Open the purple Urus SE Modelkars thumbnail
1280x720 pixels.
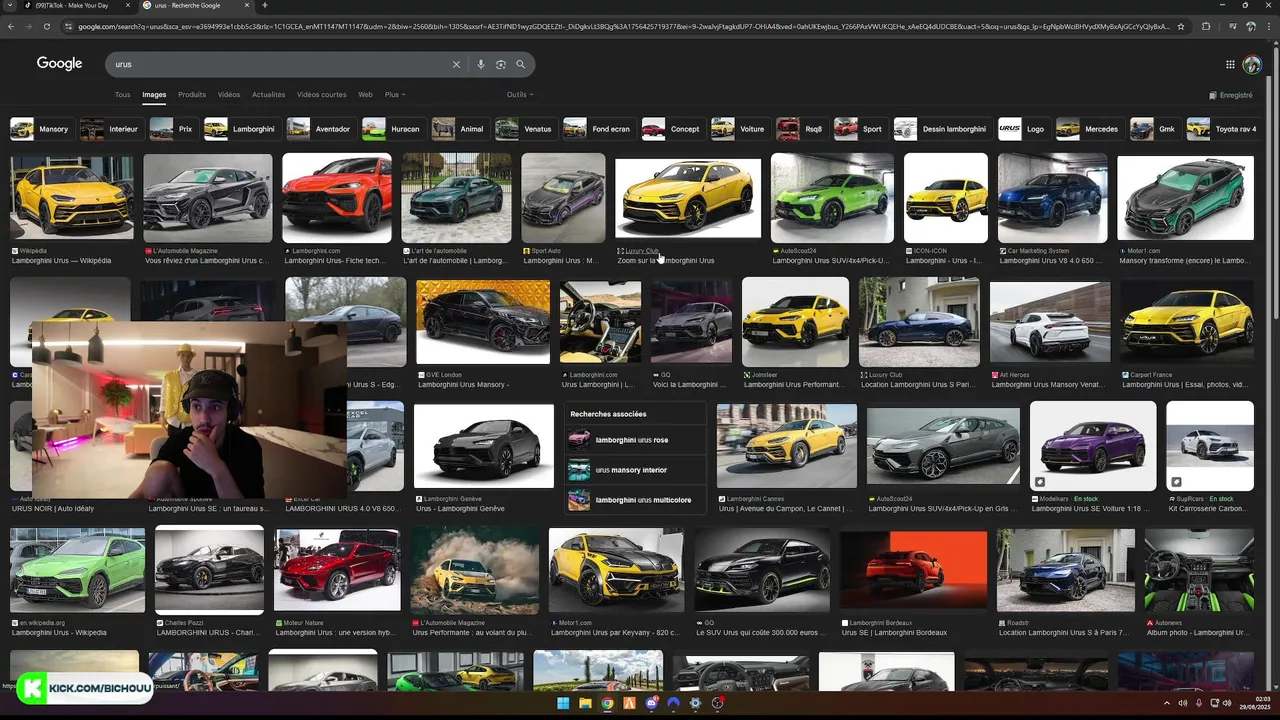(x=1093, y=446)
